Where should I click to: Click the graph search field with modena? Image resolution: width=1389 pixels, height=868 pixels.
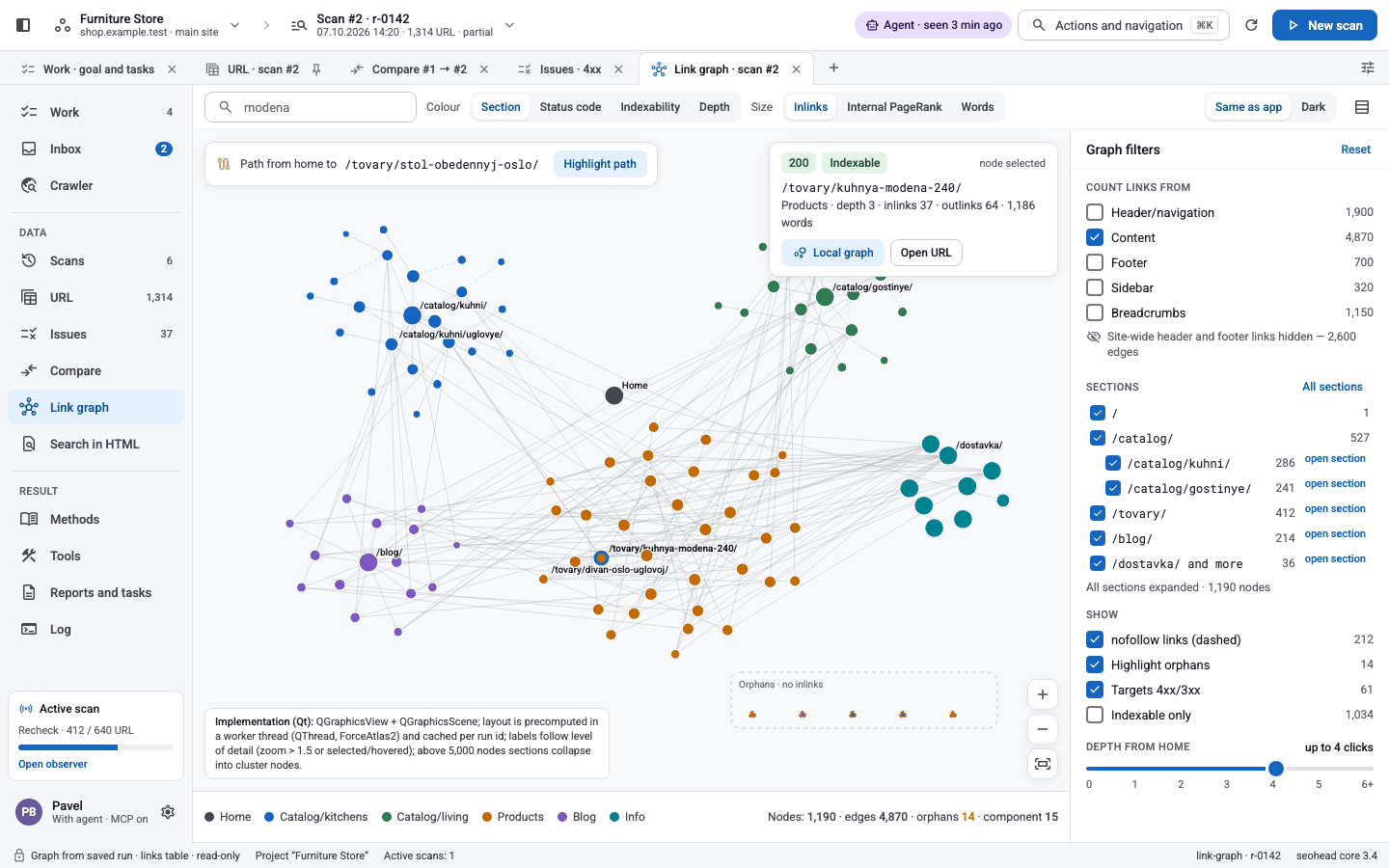pyautogui.click(x=311, y=107)
